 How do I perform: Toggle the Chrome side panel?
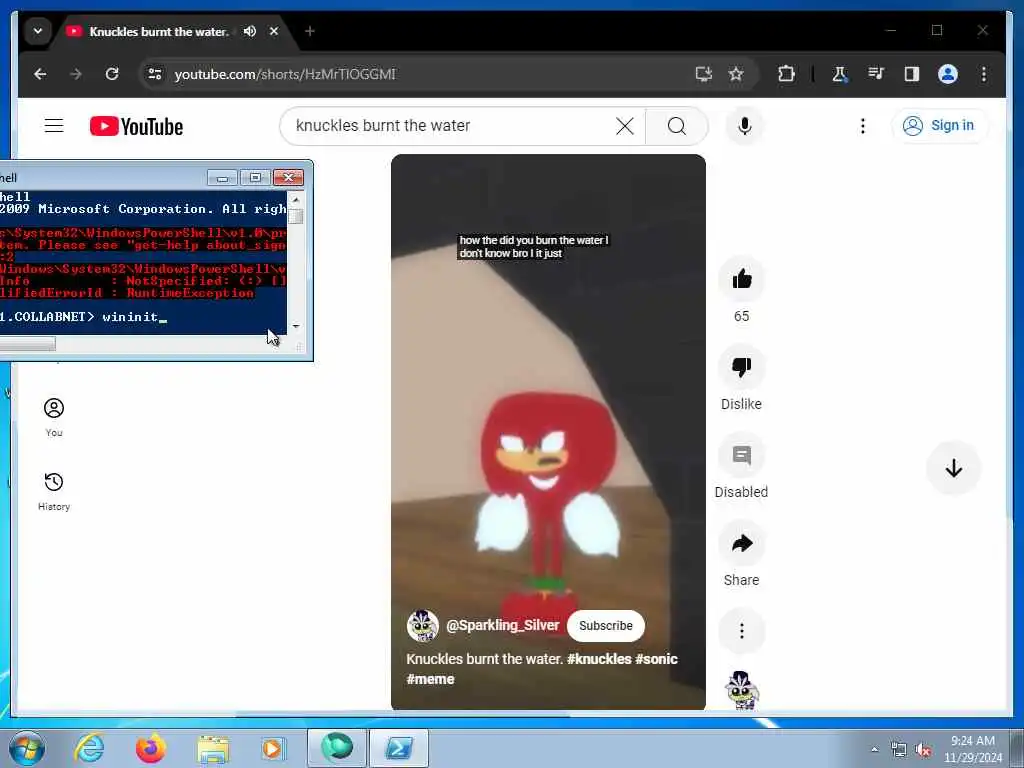(912, 74)
